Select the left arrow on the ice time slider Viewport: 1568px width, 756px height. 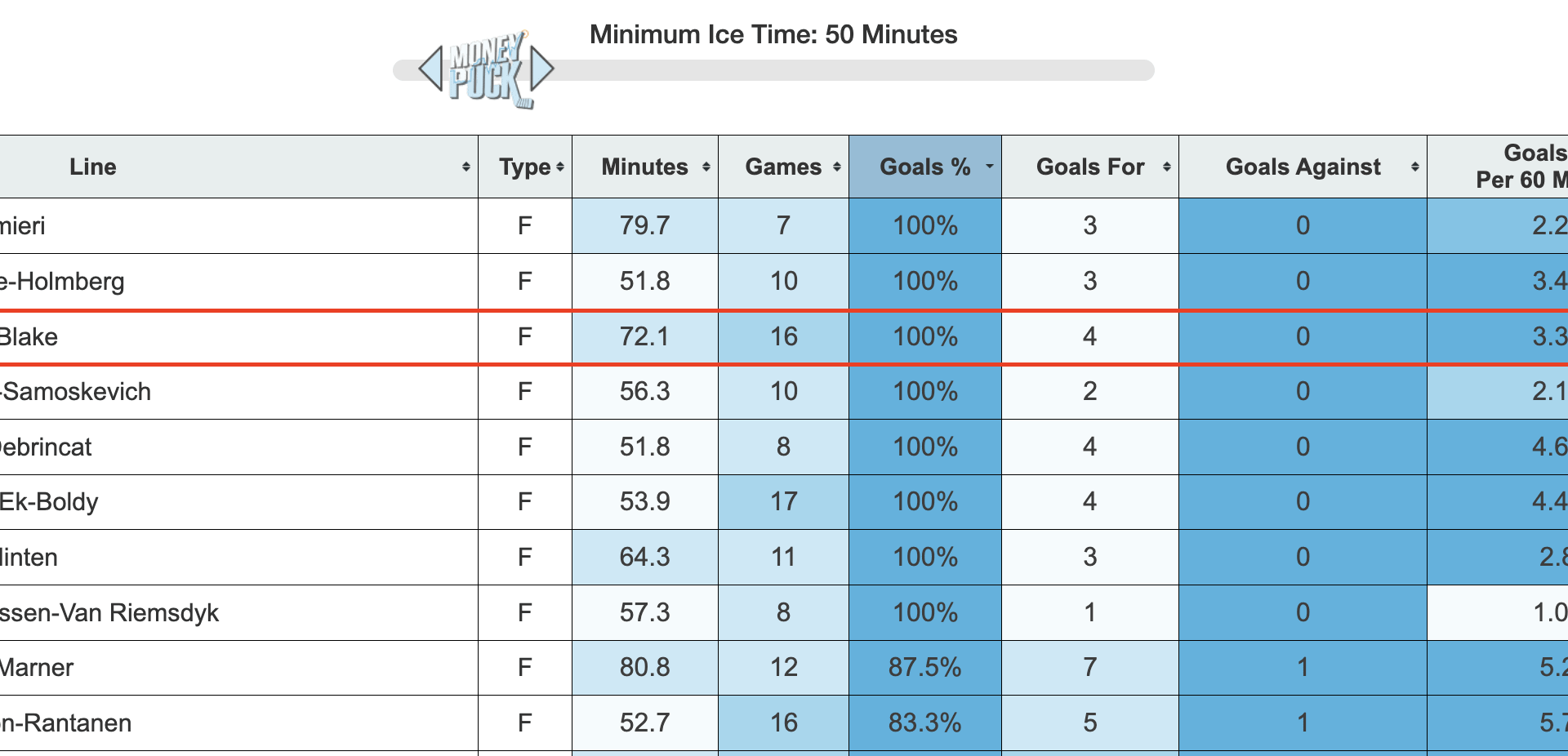[430, 69]
